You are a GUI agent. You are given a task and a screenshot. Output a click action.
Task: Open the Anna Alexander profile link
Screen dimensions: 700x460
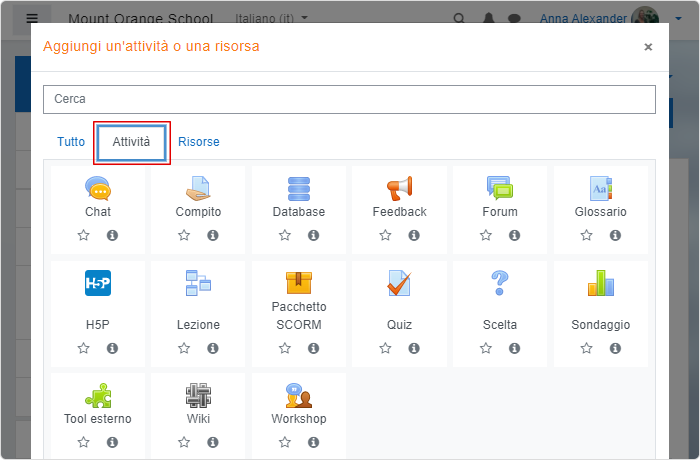pos(583,18)
